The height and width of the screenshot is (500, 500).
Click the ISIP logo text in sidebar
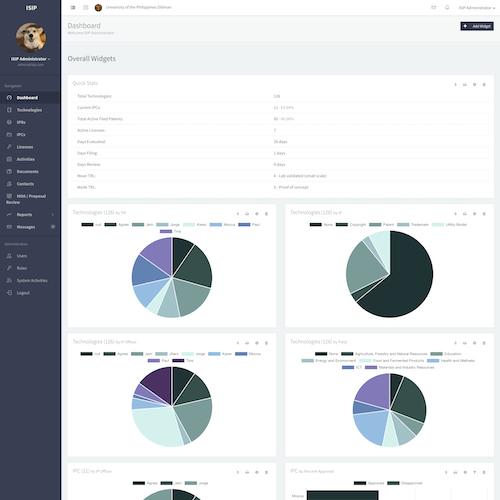pyautogui.click(x=31, y=8)
